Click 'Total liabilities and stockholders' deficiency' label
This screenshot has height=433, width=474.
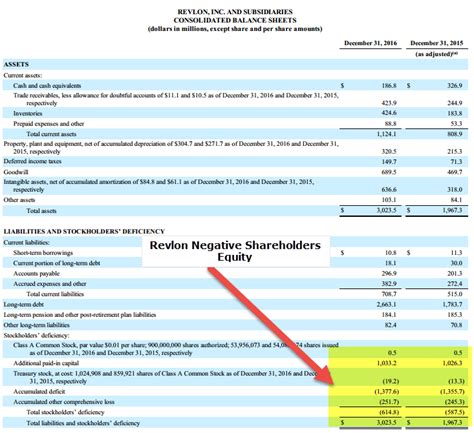coord(83,423)
